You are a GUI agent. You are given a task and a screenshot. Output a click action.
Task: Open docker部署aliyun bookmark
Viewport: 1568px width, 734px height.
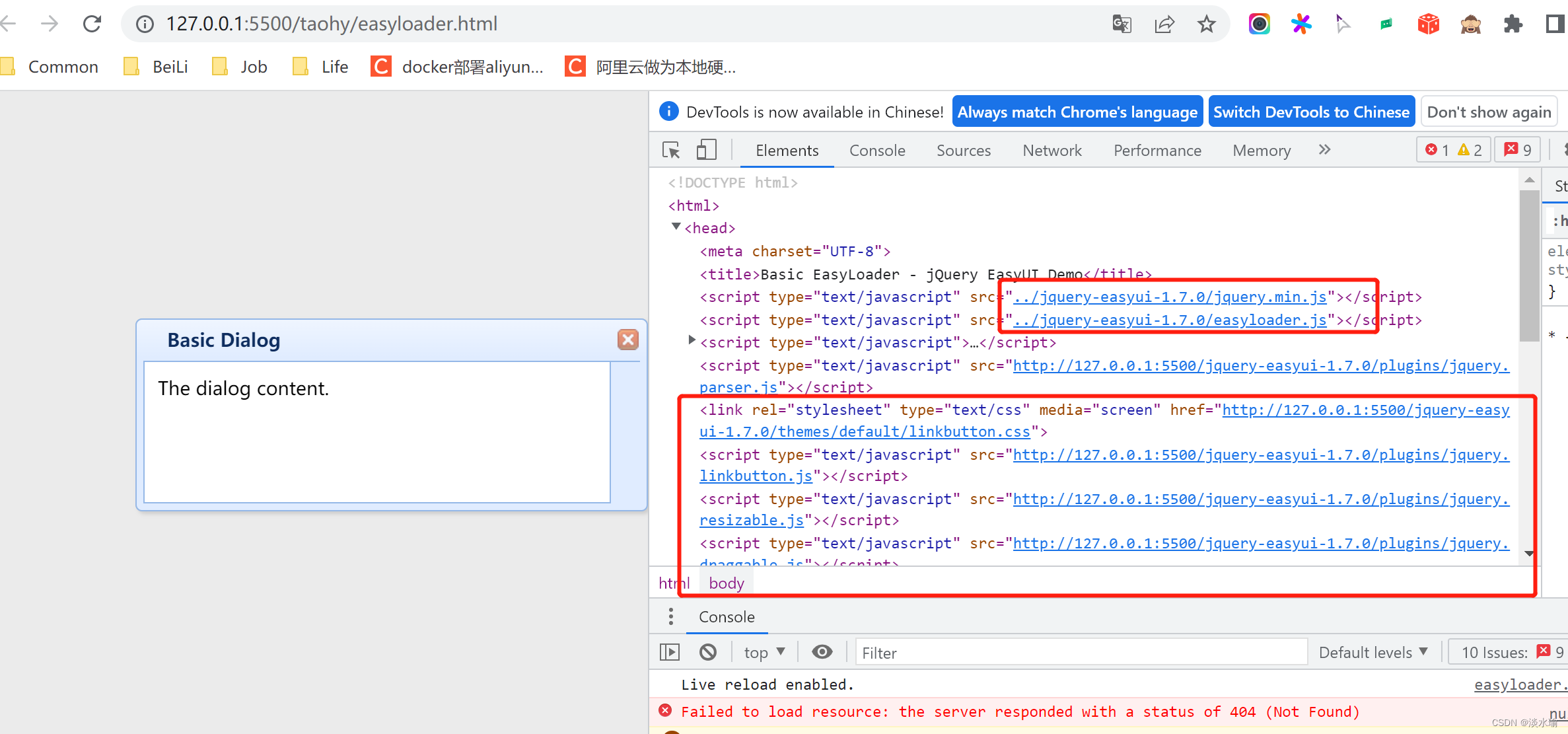pyautogui.click(x=457, y=67)
